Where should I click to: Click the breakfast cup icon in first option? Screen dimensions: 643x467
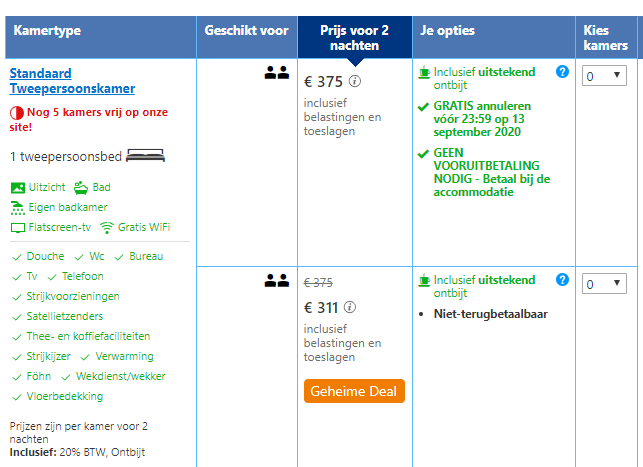424,72
